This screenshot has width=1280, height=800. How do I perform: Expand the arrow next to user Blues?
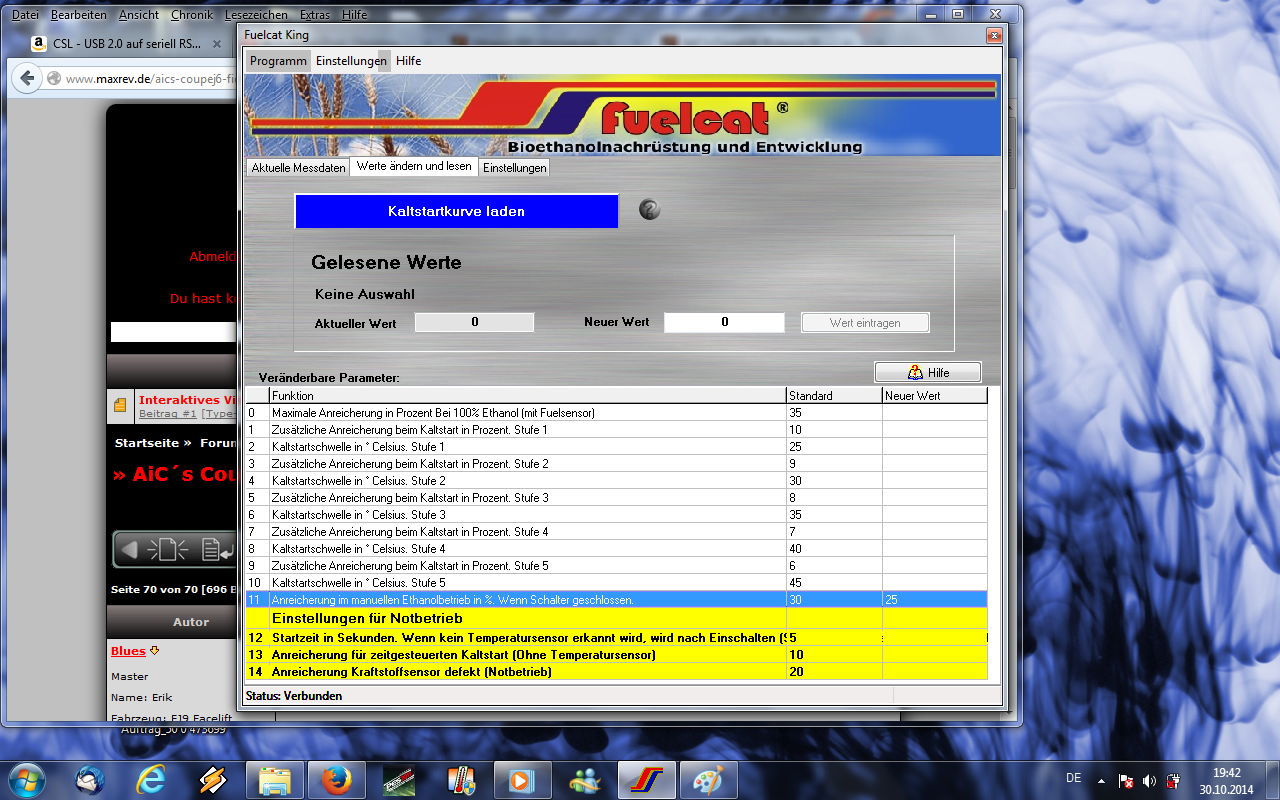[155, 651]
